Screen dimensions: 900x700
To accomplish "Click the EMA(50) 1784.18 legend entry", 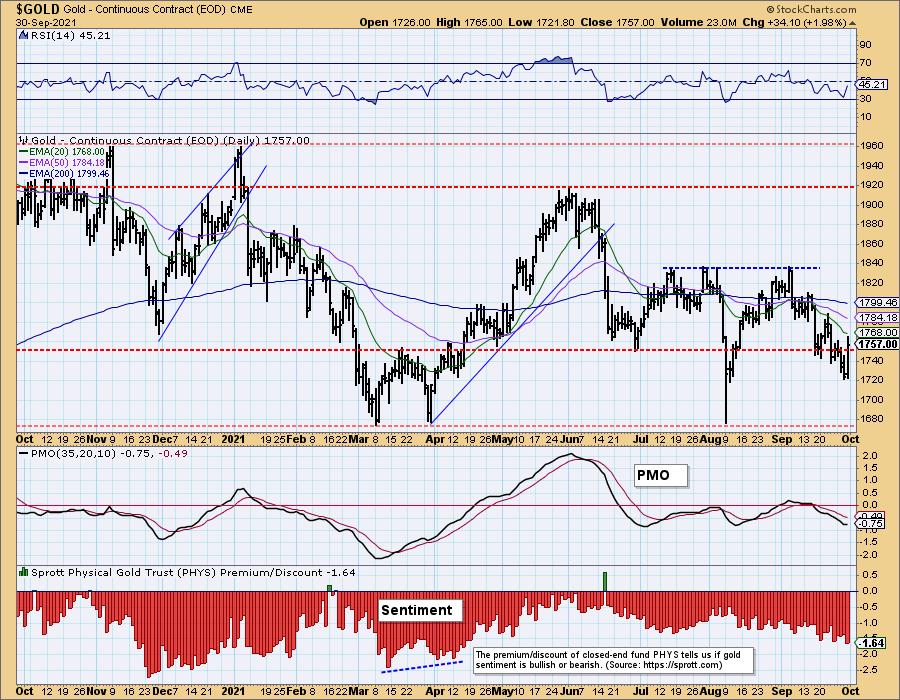I will (x=61, y=162).
